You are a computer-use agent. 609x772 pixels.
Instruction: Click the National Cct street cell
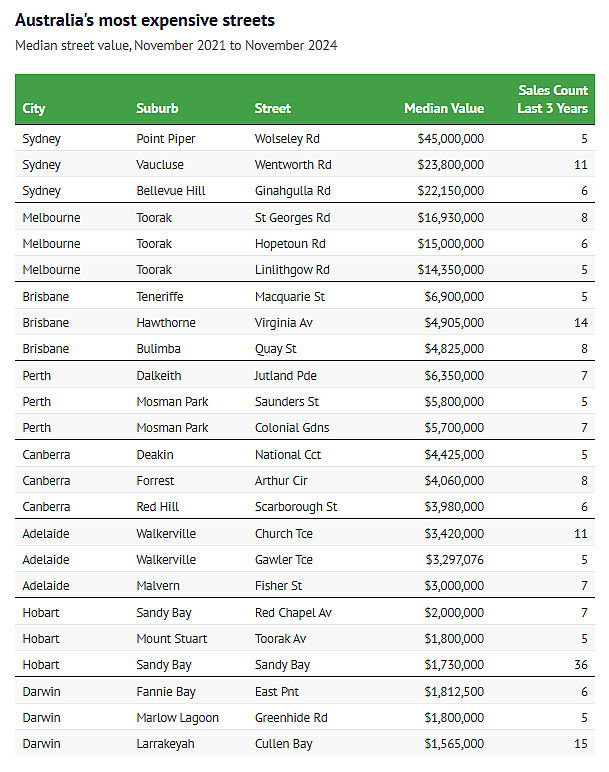tap(288, 454)
